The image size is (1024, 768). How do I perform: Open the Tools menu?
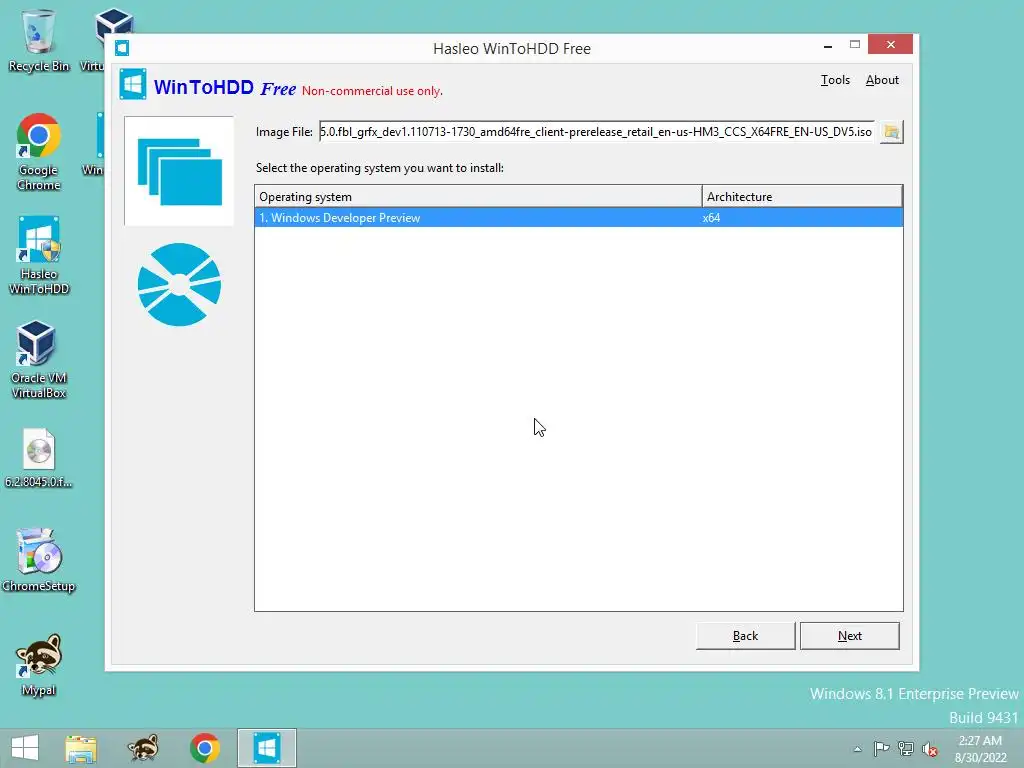[x=835, y=80]
